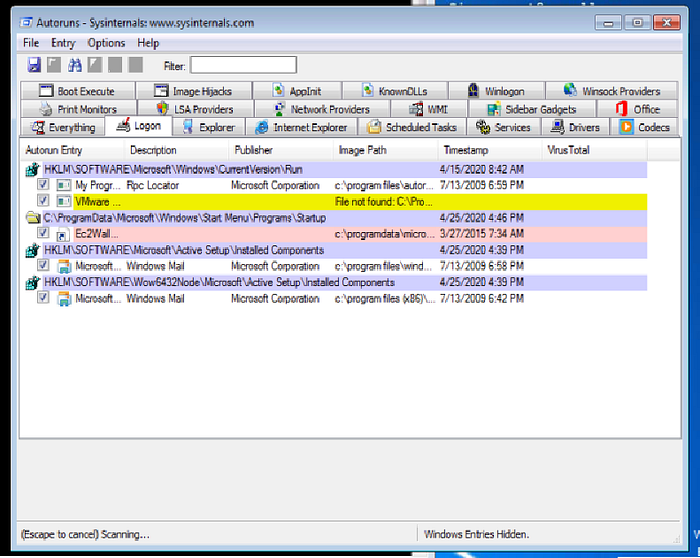Click the Windows Mail icon under c:\program files (x86)
The width and height of the screenshot is (700, 558).
click(64, 299)
